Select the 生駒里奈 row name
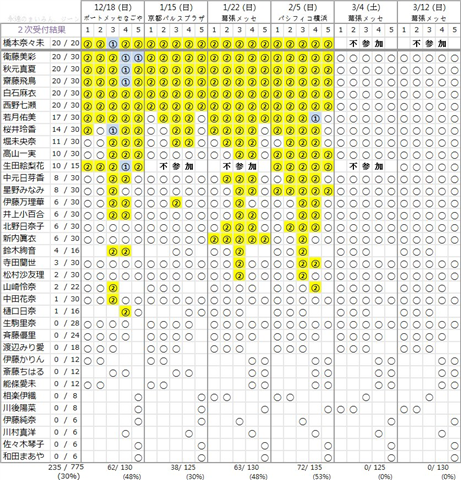This screenshot has height=480, width=461. tap(19, 323)
